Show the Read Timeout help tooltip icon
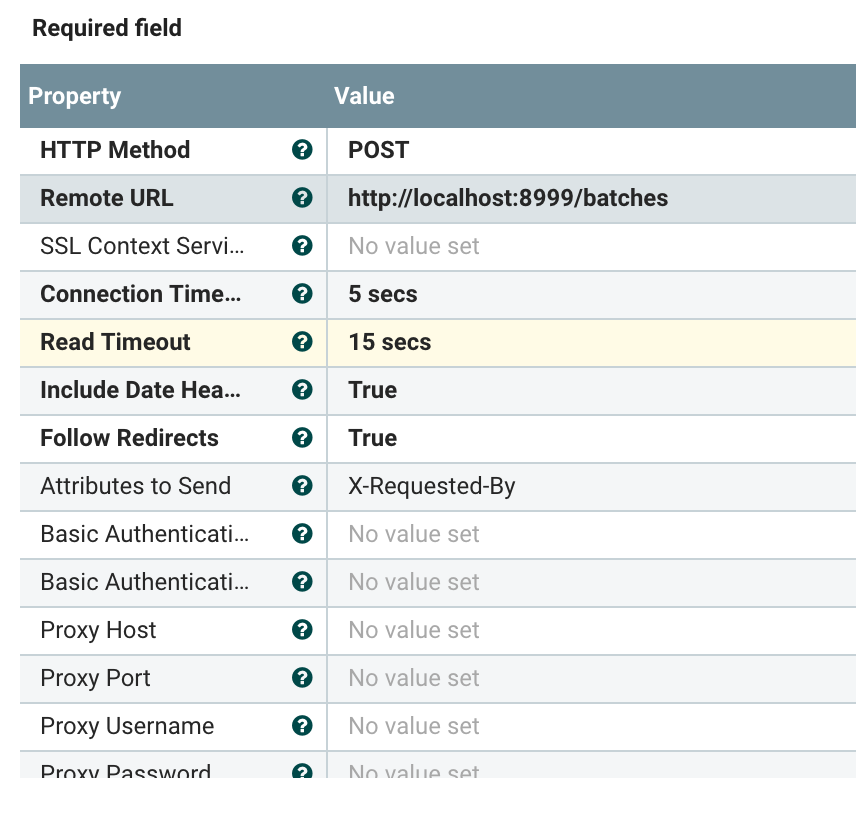The height and width of the screenshot is (832, 856). [x=302, y=342]
